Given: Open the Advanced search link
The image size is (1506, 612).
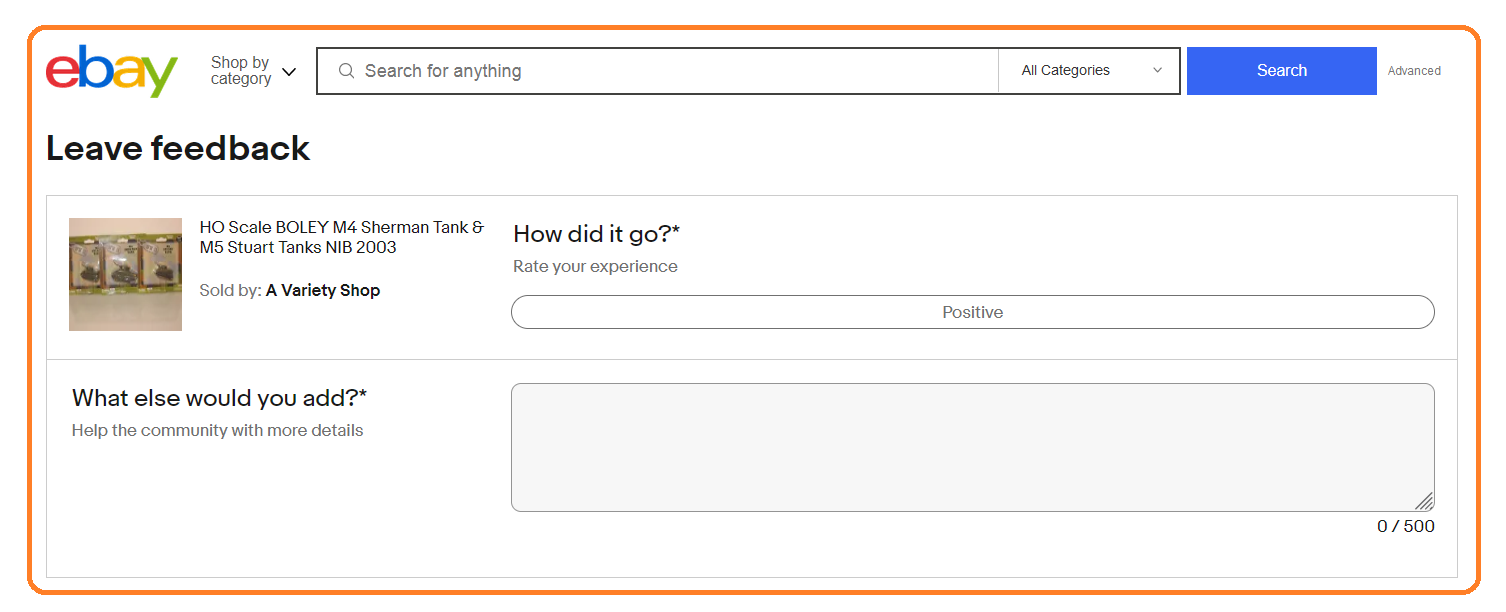Looking at the screenshot, I should click(1414, 71).
